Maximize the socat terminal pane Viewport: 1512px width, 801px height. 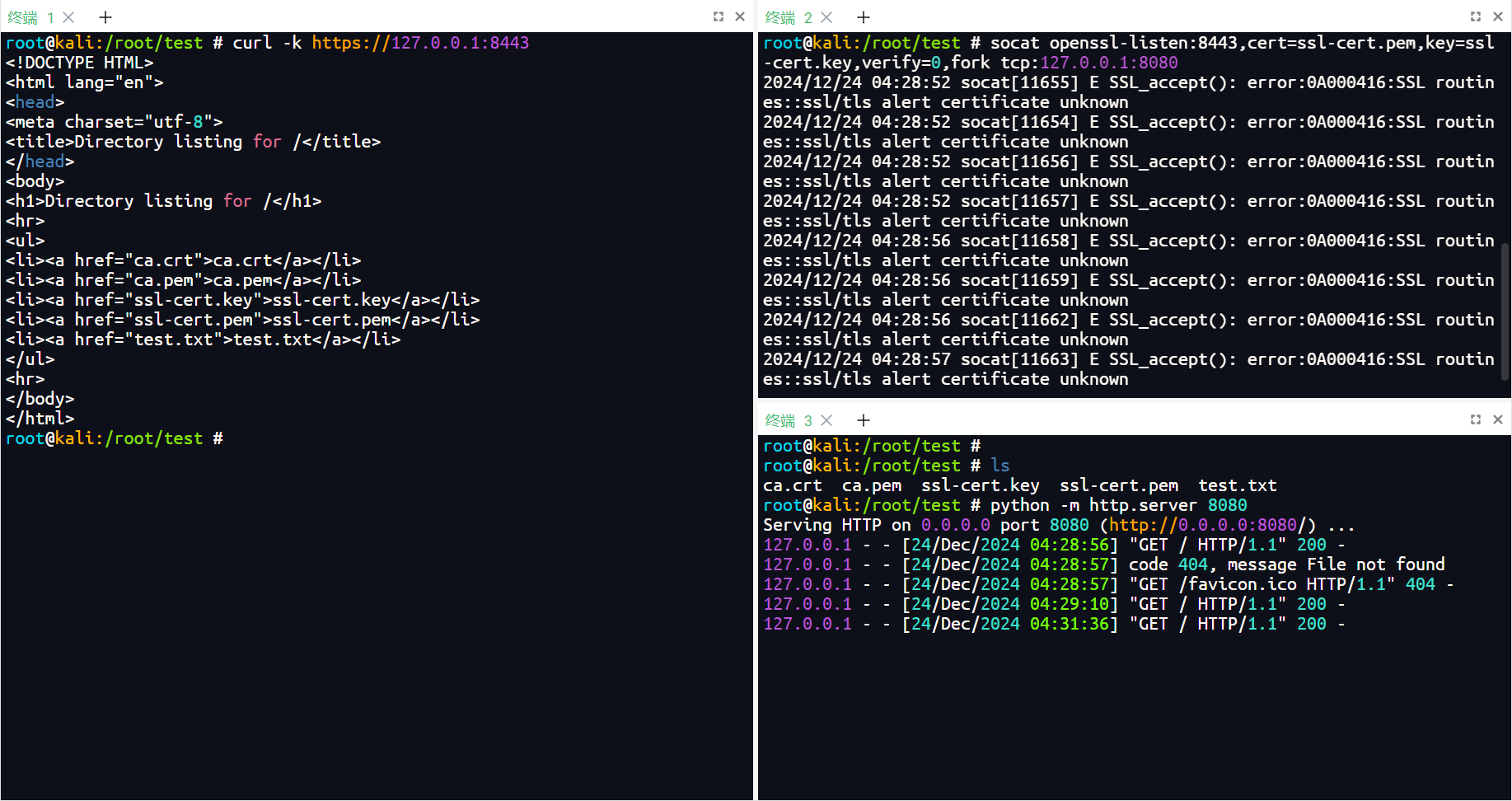point(1476,16)
